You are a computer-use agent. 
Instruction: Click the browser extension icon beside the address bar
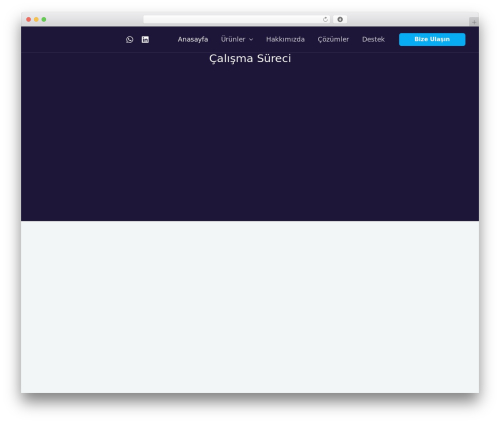340,19
